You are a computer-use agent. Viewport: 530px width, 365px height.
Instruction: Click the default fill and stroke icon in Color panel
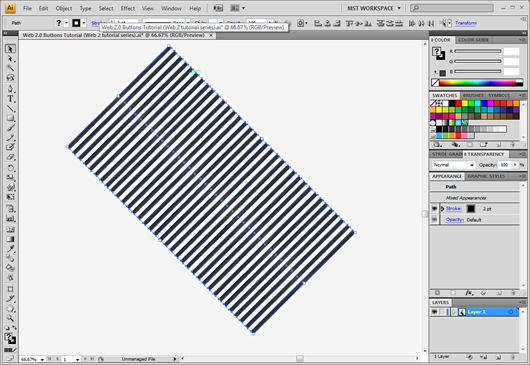441,73
